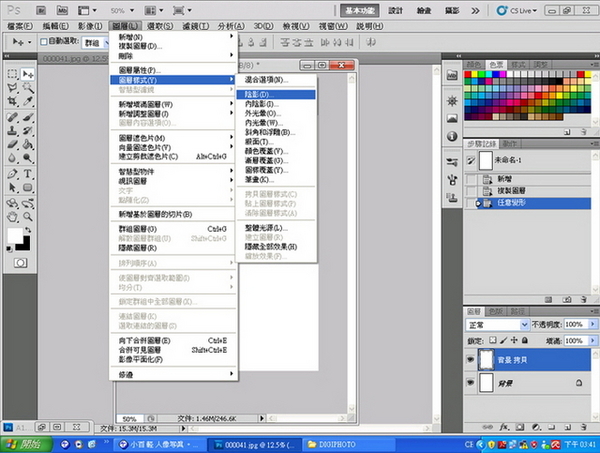Select the Eraser tool
The width and height of the screenshot is (600, 453).
tap(12, 144)
